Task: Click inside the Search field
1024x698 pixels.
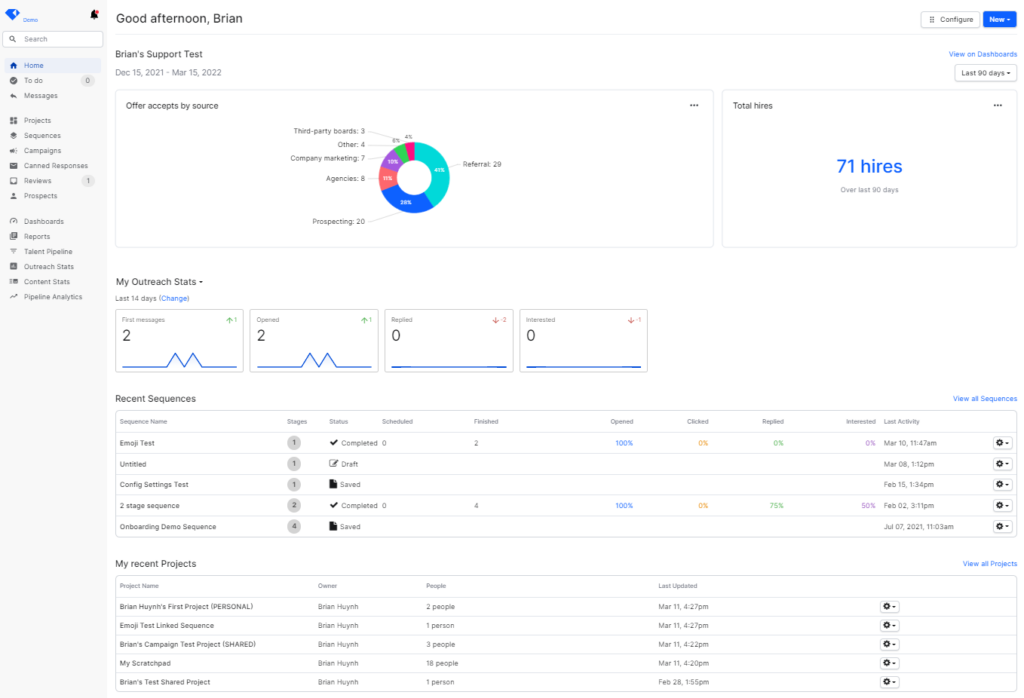Action: (x=55, y=38)
